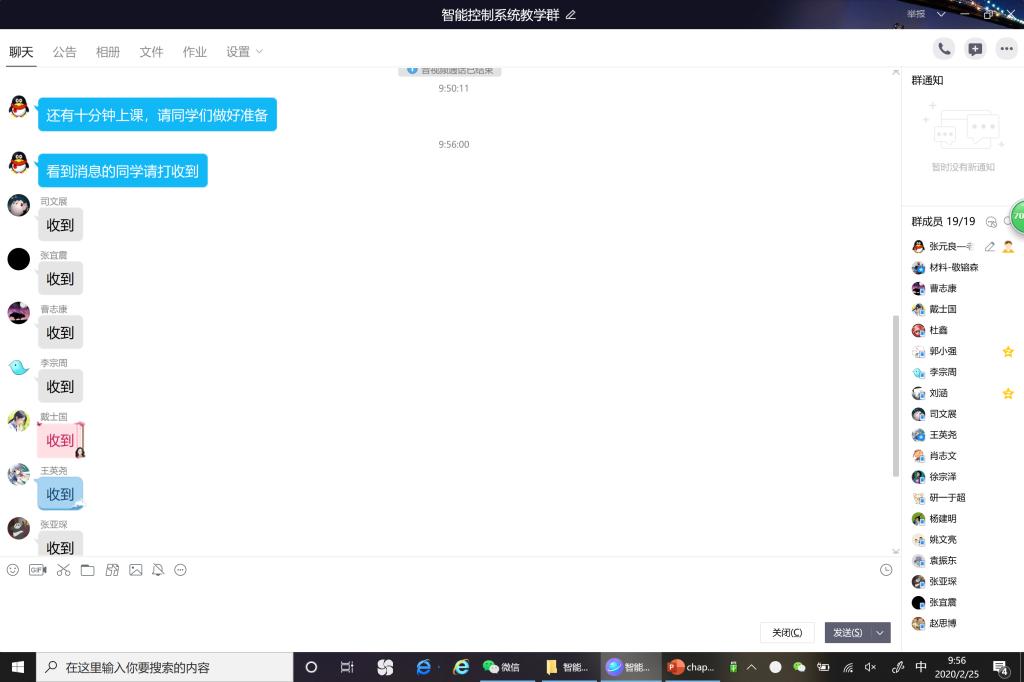Open the title bar dropdown arrow menu

941,14
